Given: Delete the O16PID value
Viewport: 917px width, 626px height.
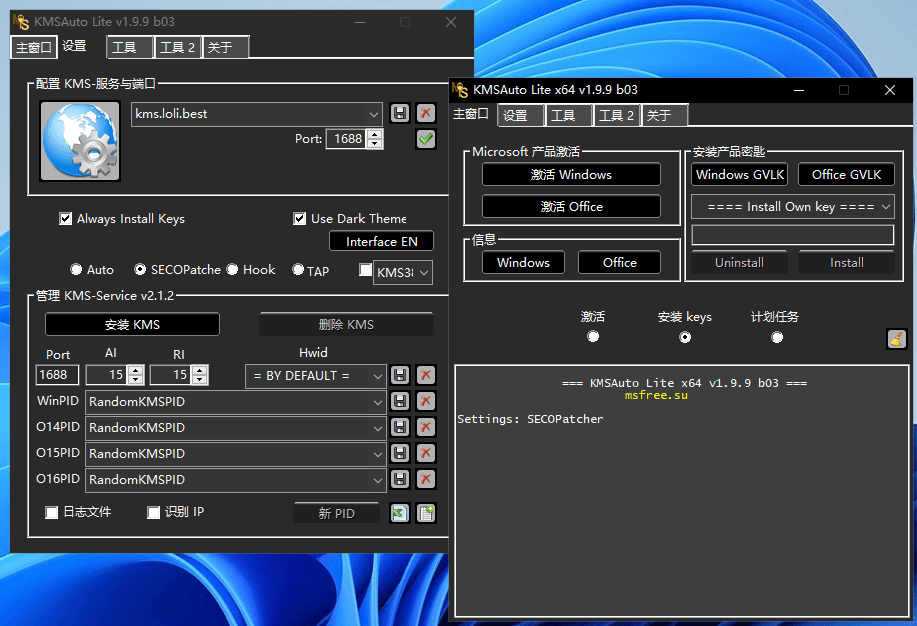Looking at the screenshot, I should pos(426,479).
